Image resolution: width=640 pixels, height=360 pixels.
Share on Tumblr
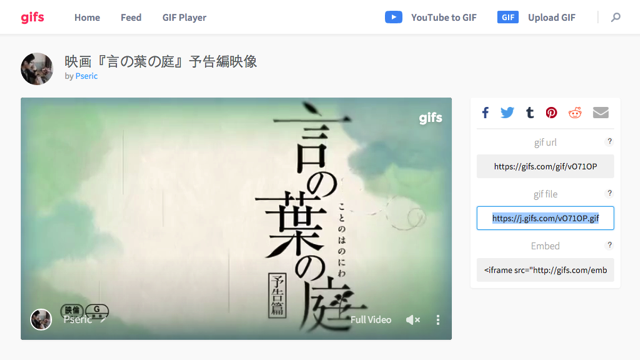tap(529, 113)
